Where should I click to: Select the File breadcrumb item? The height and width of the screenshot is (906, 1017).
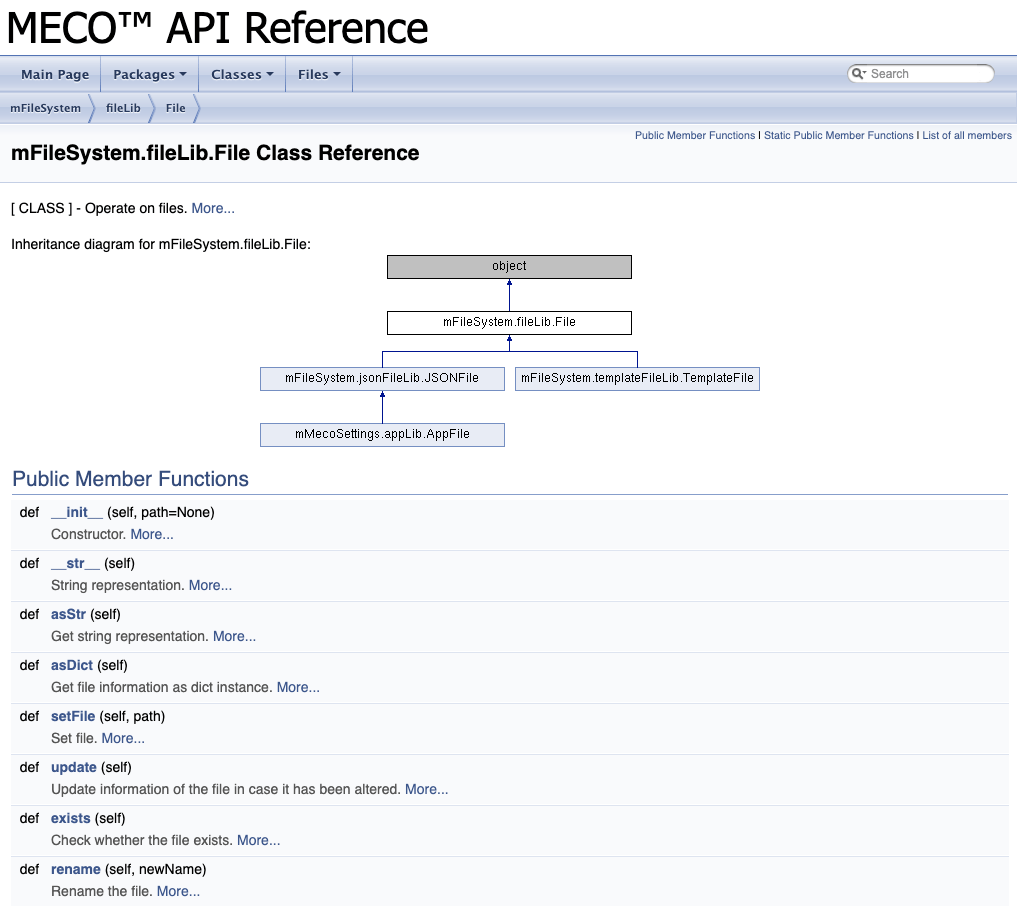(x=175, y=108)
